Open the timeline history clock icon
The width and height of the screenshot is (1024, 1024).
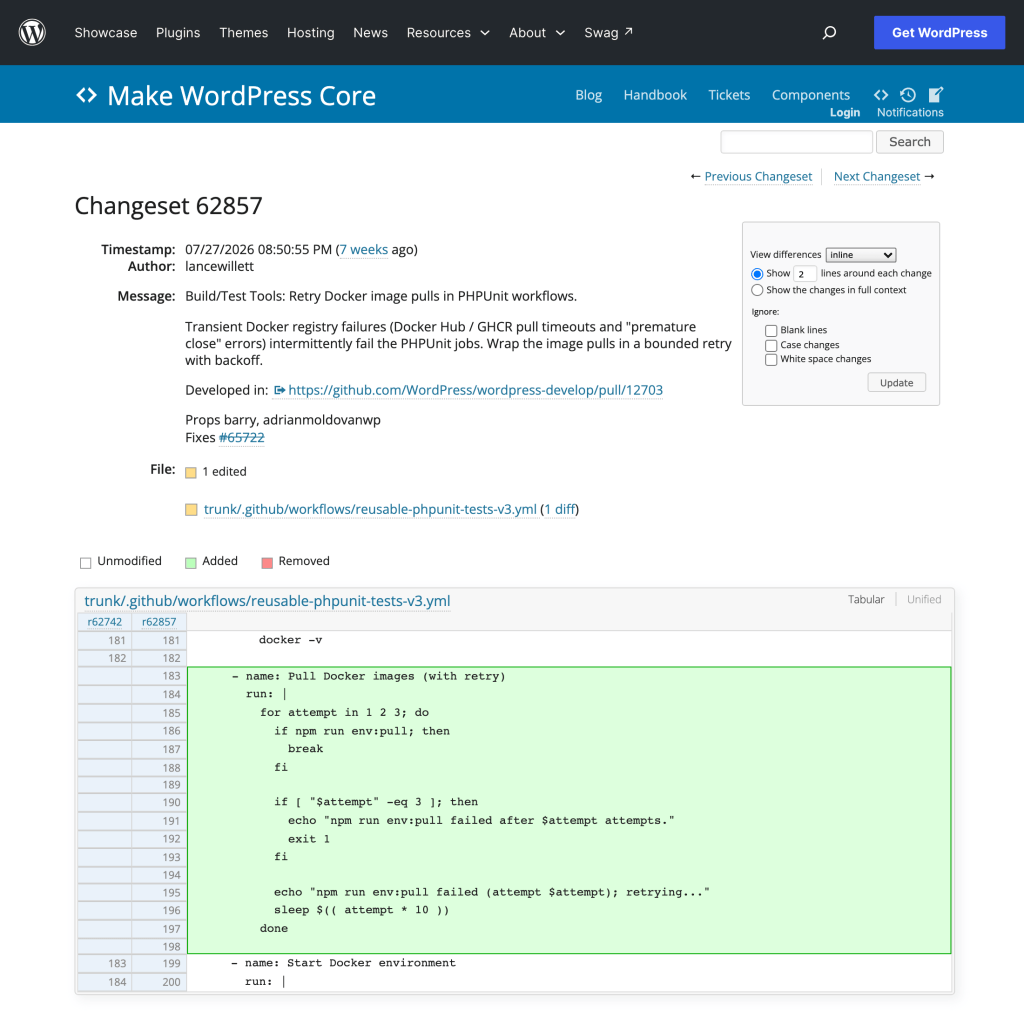click(x=908, y=95)
